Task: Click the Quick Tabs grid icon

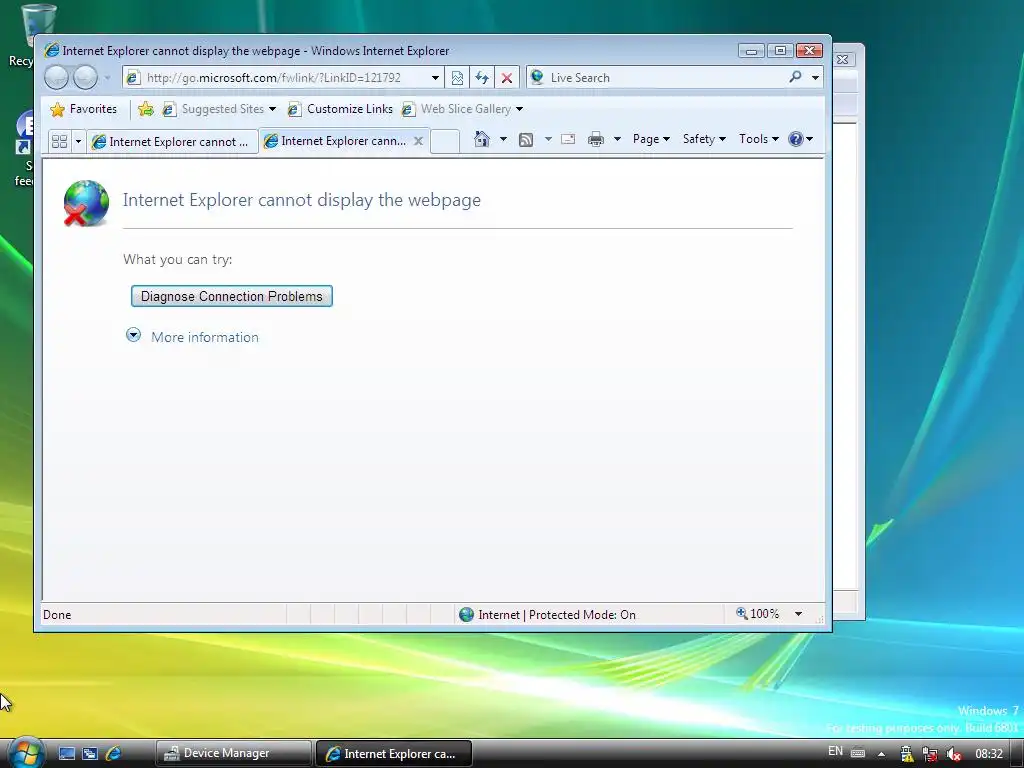Action: 59,141
